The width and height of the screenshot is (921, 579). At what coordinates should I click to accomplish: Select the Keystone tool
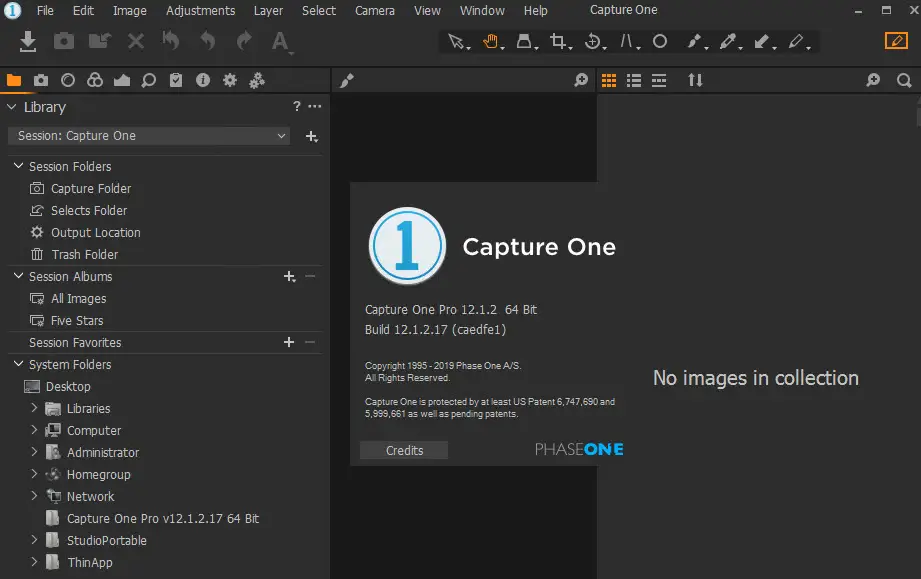(628, 42)
